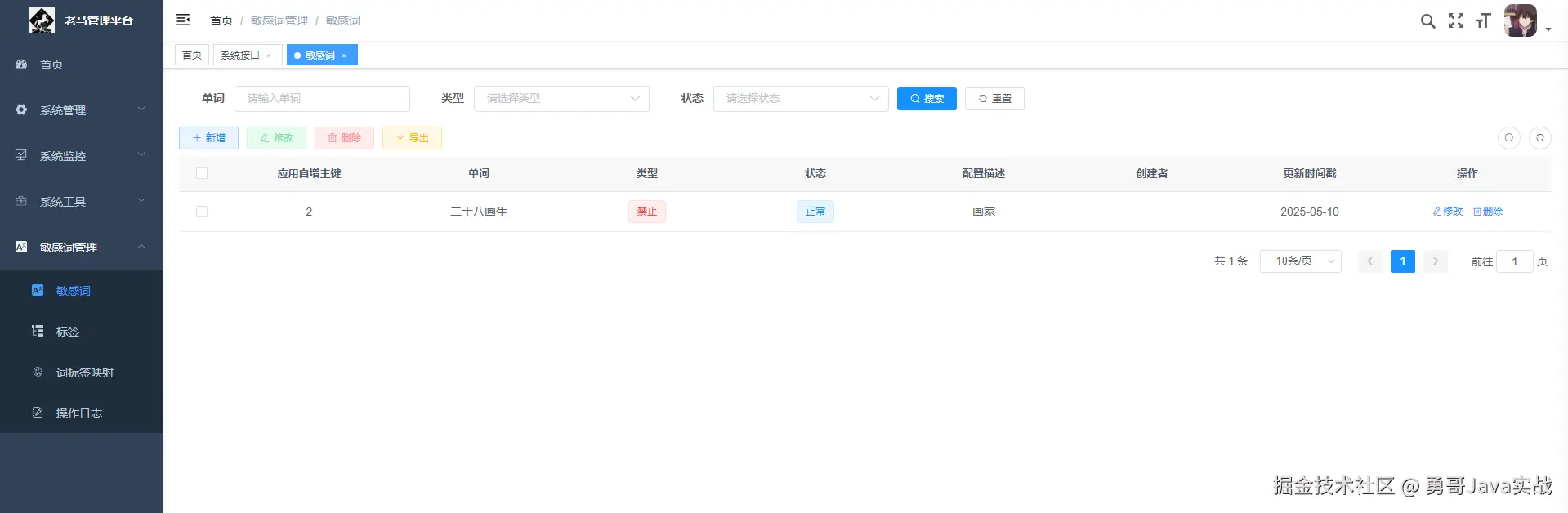Close the 系统接口 tab
This screenshot has width=1568, height=513.
(x=269, y=56)
